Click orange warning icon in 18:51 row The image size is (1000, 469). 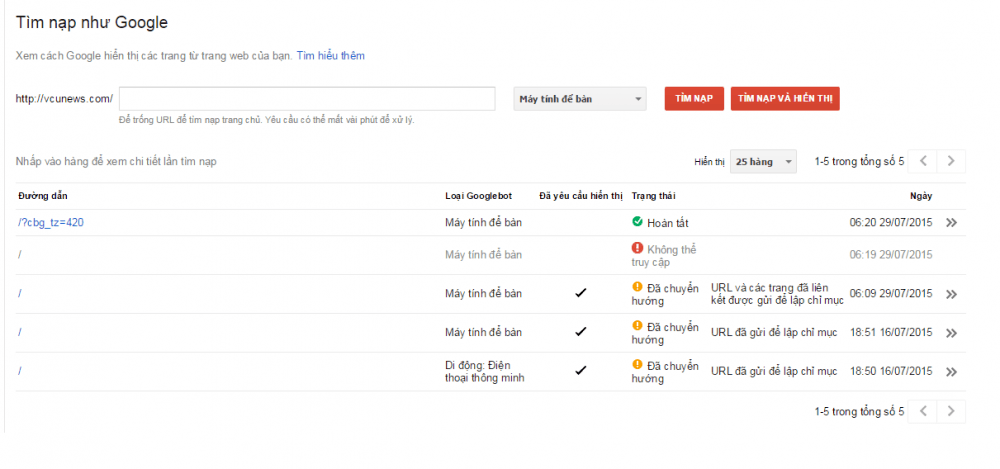[637, 326]
